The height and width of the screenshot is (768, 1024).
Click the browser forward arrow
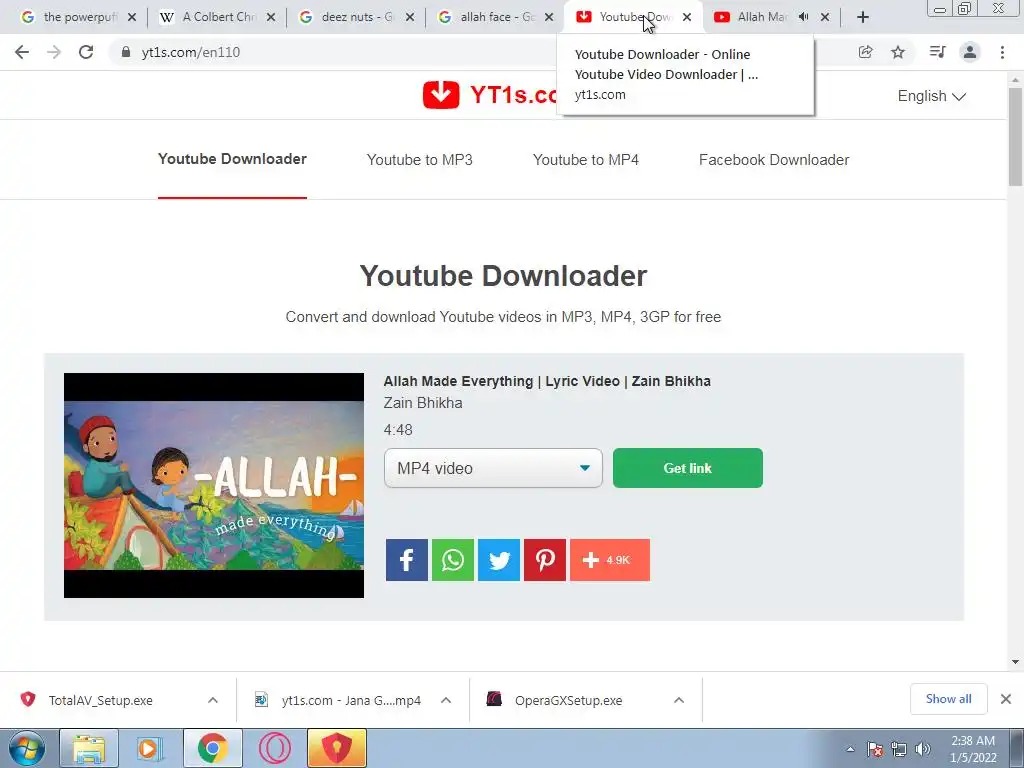click(x=54, y=52)
